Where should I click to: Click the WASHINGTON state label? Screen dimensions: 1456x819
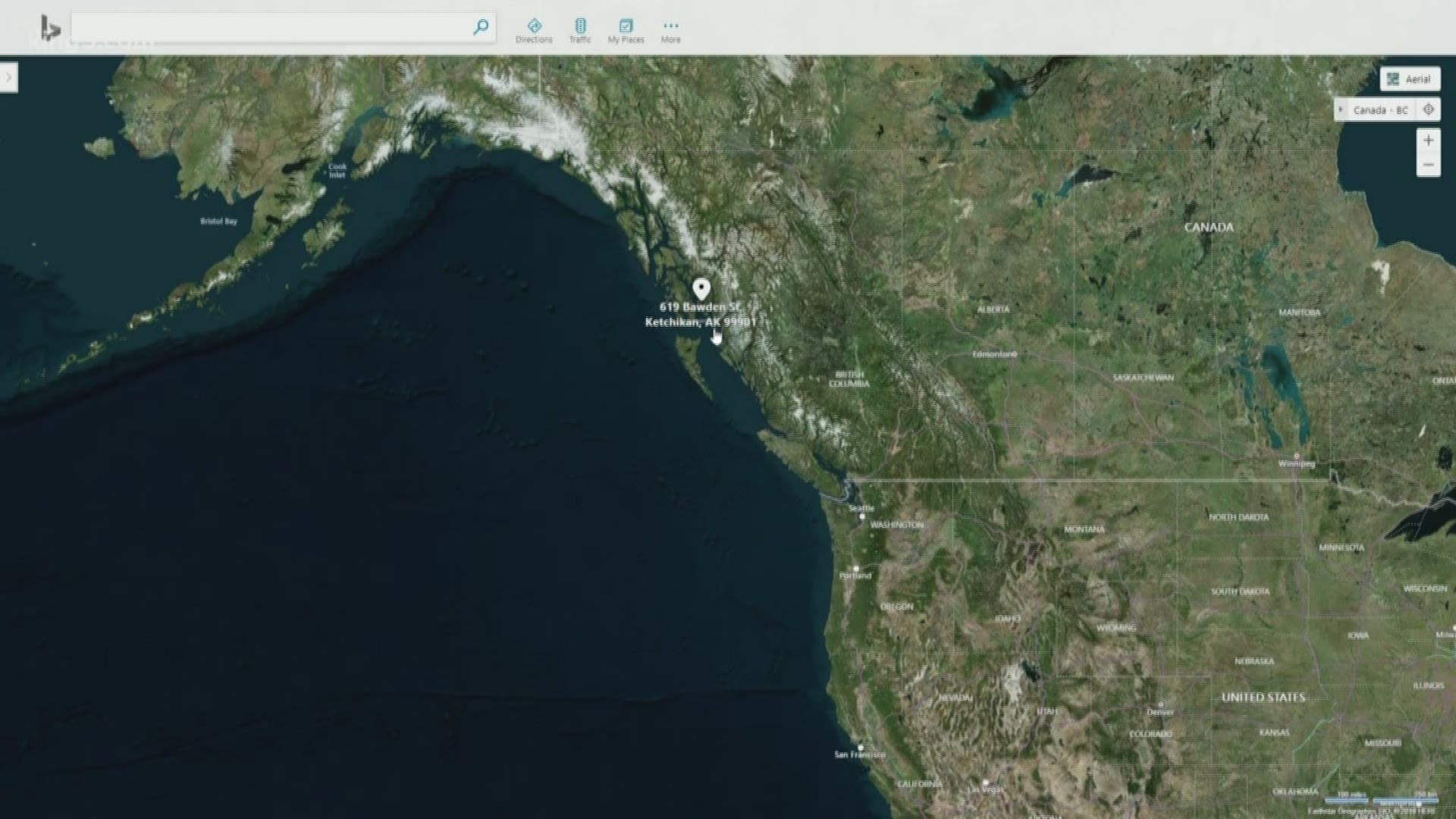(x=896, y=525)
